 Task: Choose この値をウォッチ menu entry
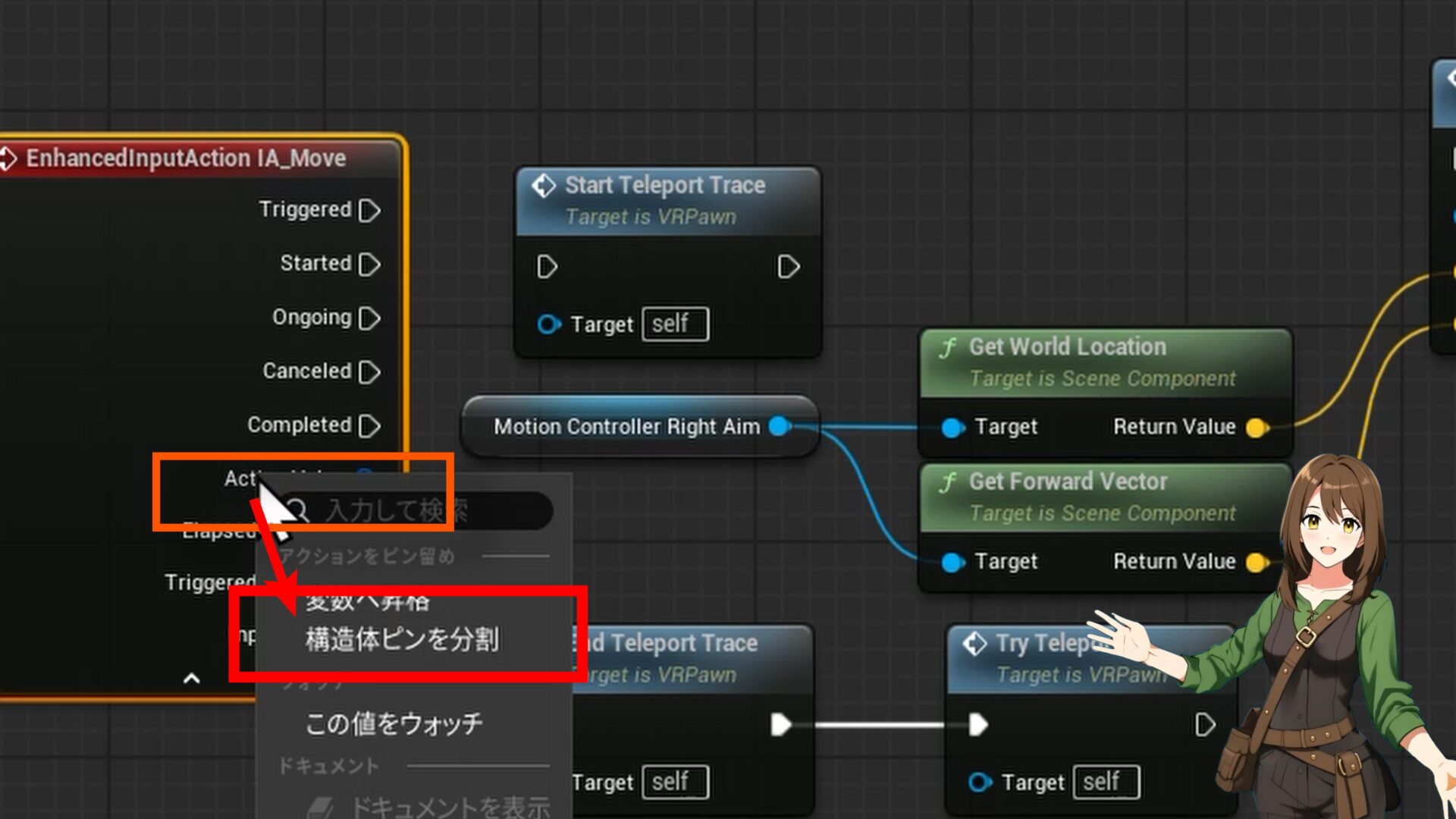pyautogui.click(x=394, y=723)
